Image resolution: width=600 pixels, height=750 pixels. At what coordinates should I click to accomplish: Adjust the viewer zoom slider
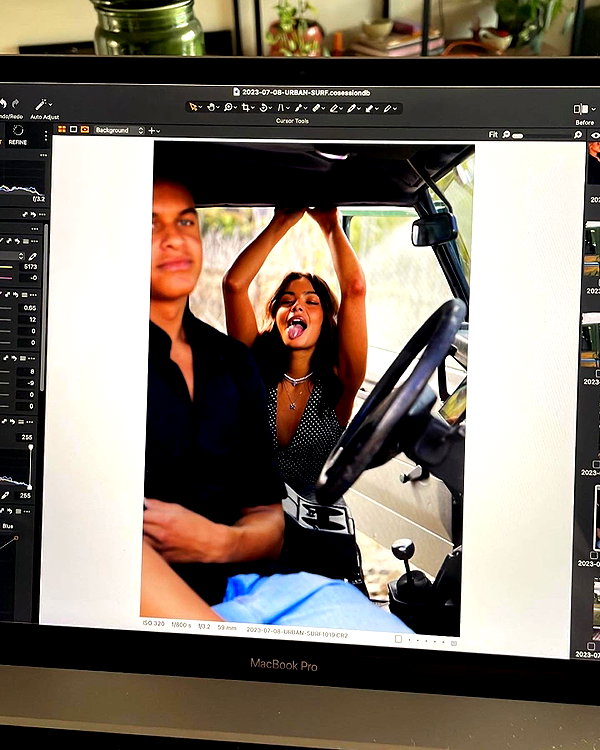point(543,136)
